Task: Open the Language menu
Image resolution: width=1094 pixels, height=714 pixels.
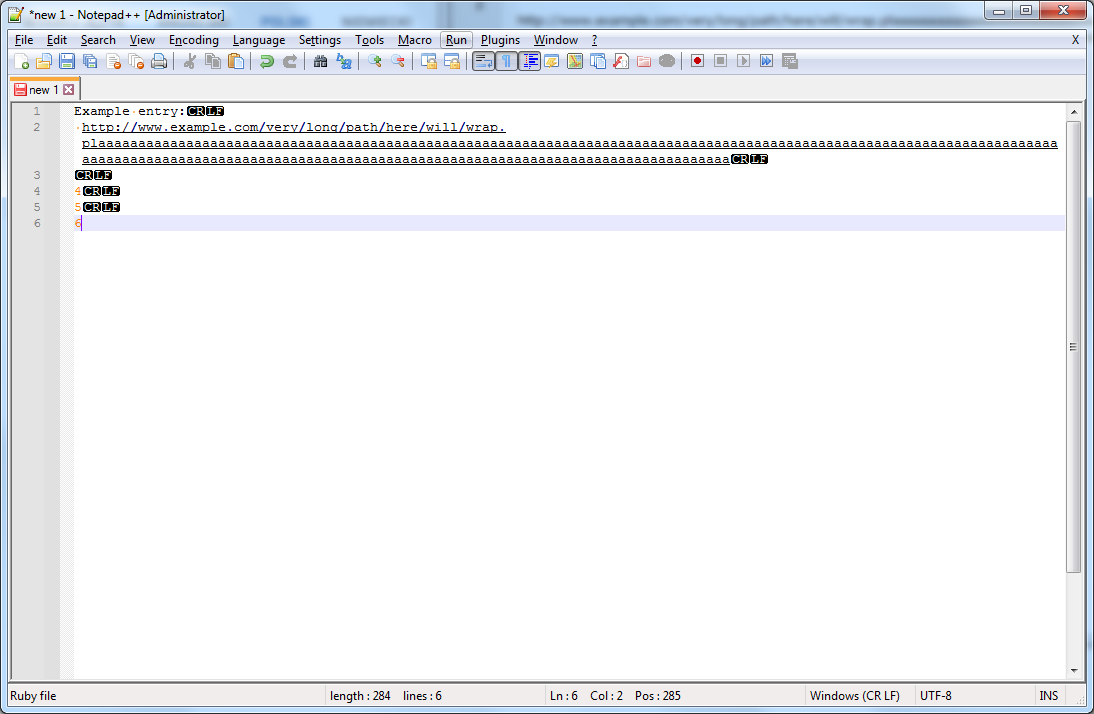Action: (x=259, y=40)
